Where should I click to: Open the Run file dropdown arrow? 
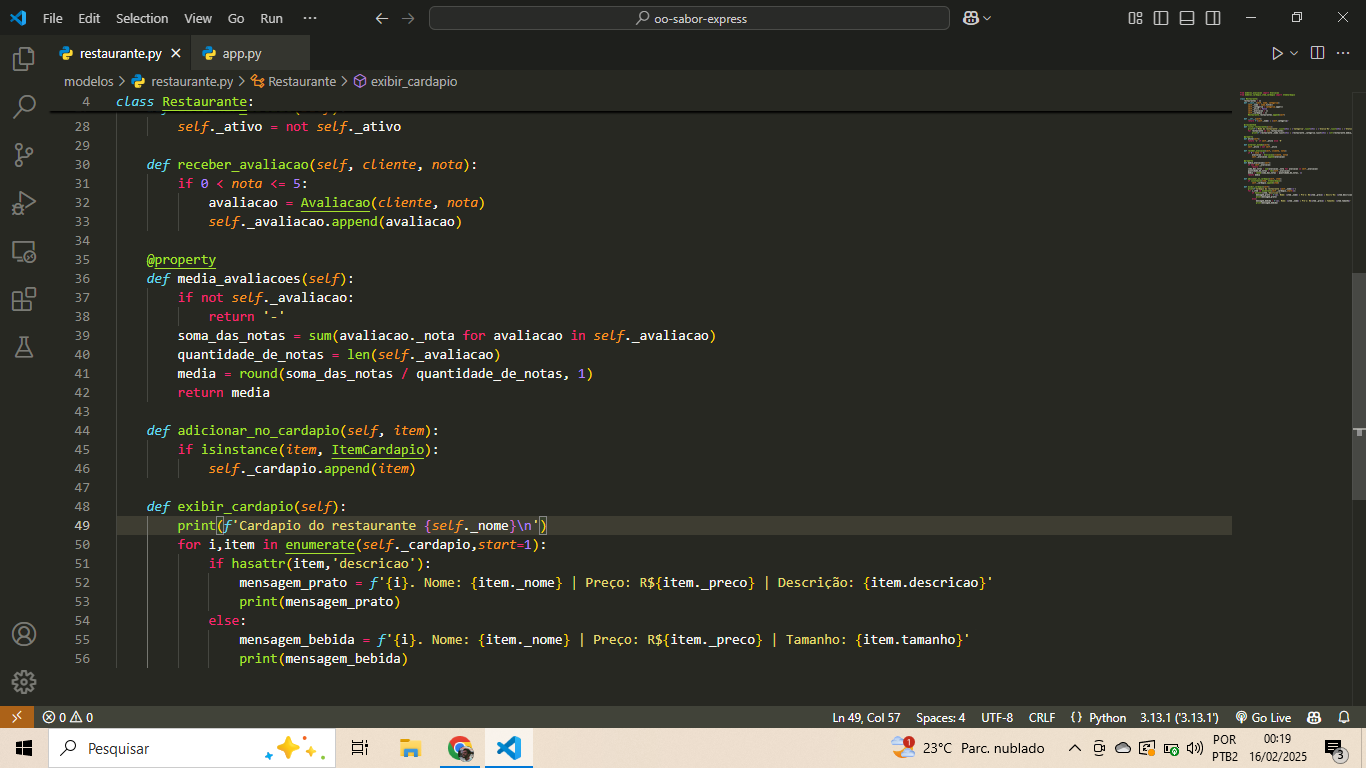(1294, 53)
